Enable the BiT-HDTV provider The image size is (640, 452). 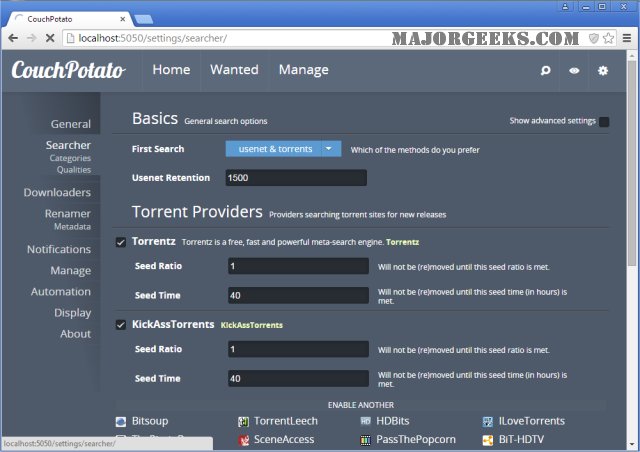coord(521,439)
